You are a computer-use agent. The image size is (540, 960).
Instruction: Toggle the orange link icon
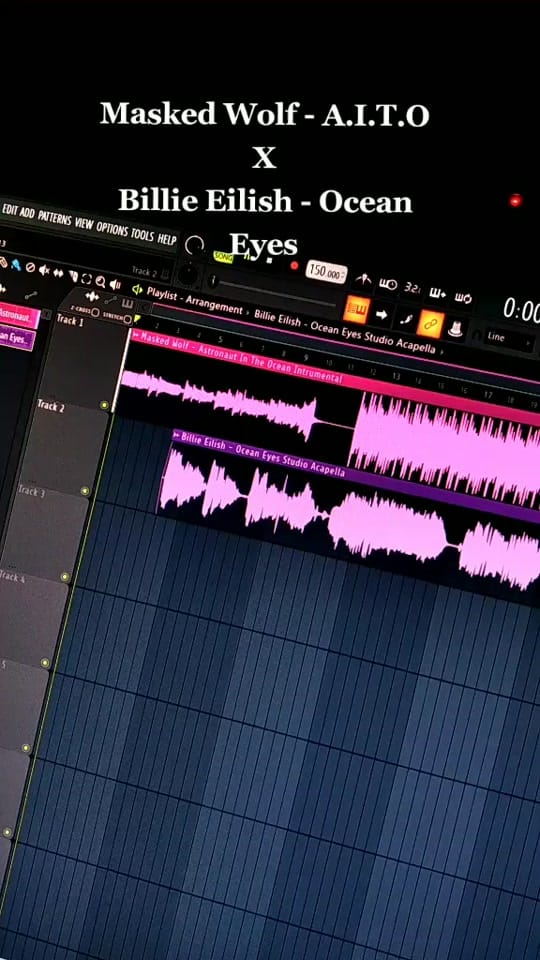(x=430, y=323)
